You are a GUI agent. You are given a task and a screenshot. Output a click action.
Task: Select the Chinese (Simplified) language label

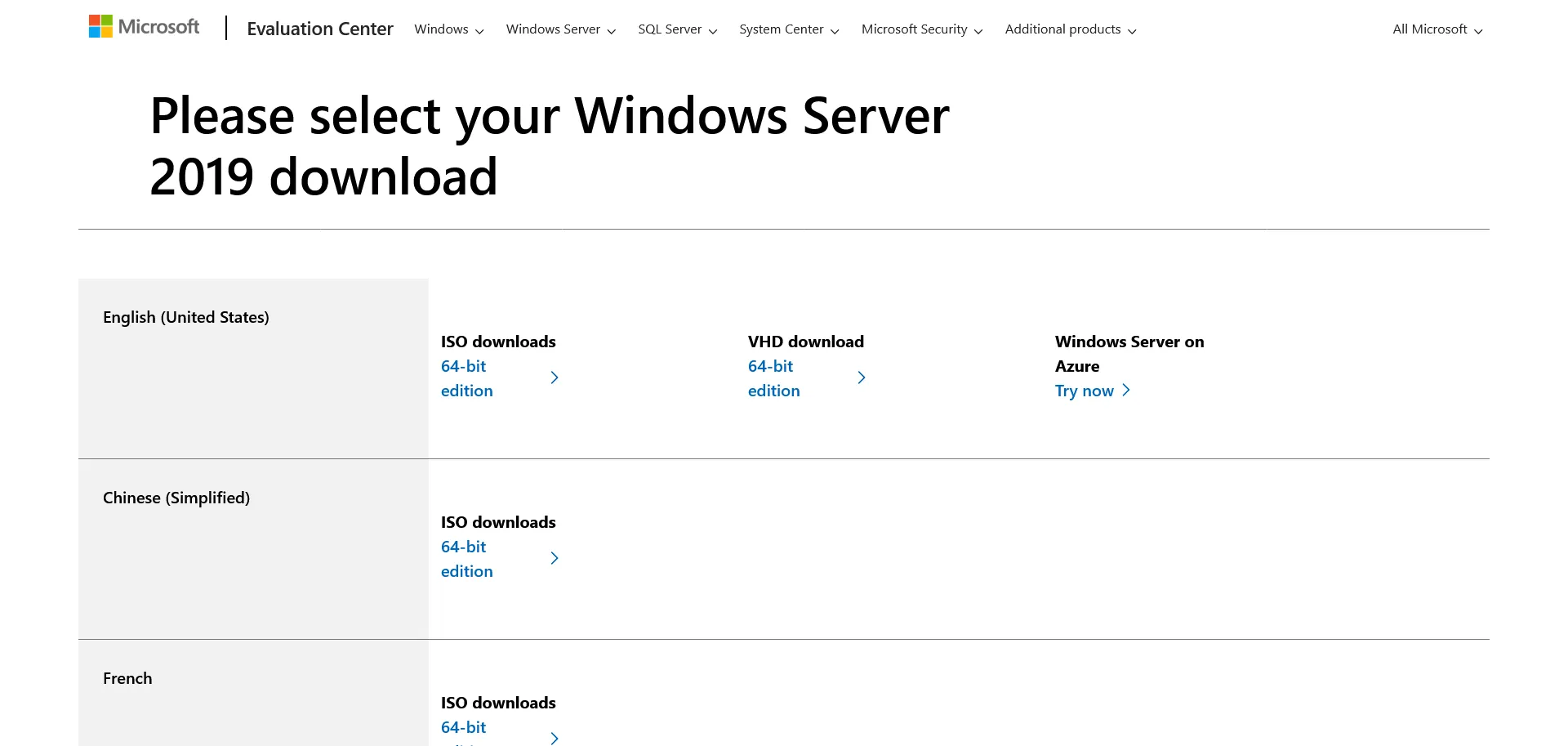click(x=176, y=498)
